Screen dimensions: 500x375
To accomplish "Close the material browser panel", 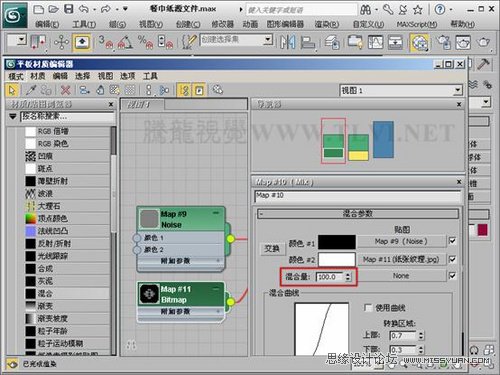I will (111, 105).
